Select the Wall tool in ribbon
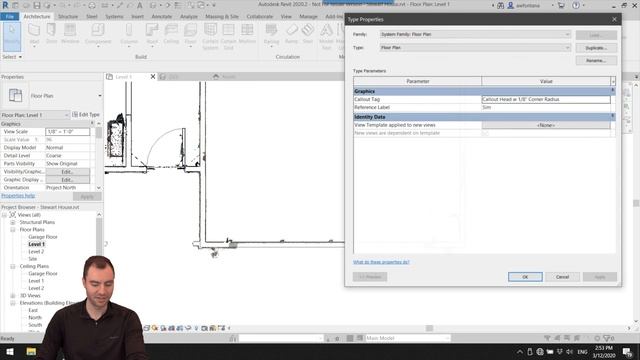The height and width of the screenshot is (360, 640). point(34,33)
